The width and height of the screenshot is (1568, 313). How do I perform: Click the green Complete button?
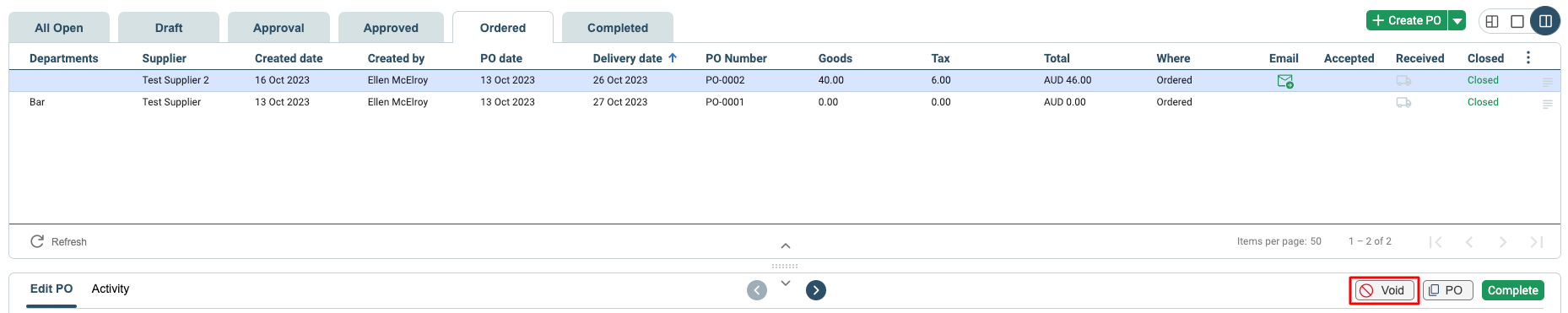tap(1513, 290)
